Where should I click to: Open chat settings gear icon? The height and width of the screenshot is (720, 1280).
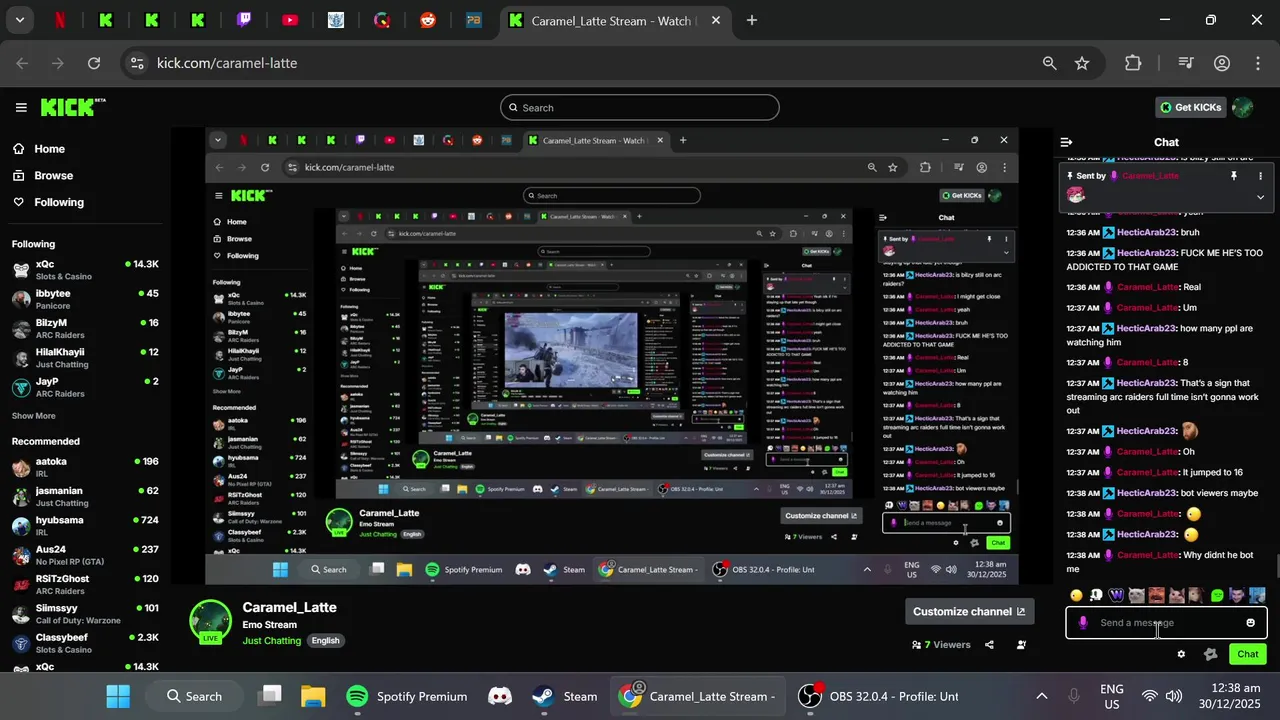click(x=1181, y=654)
